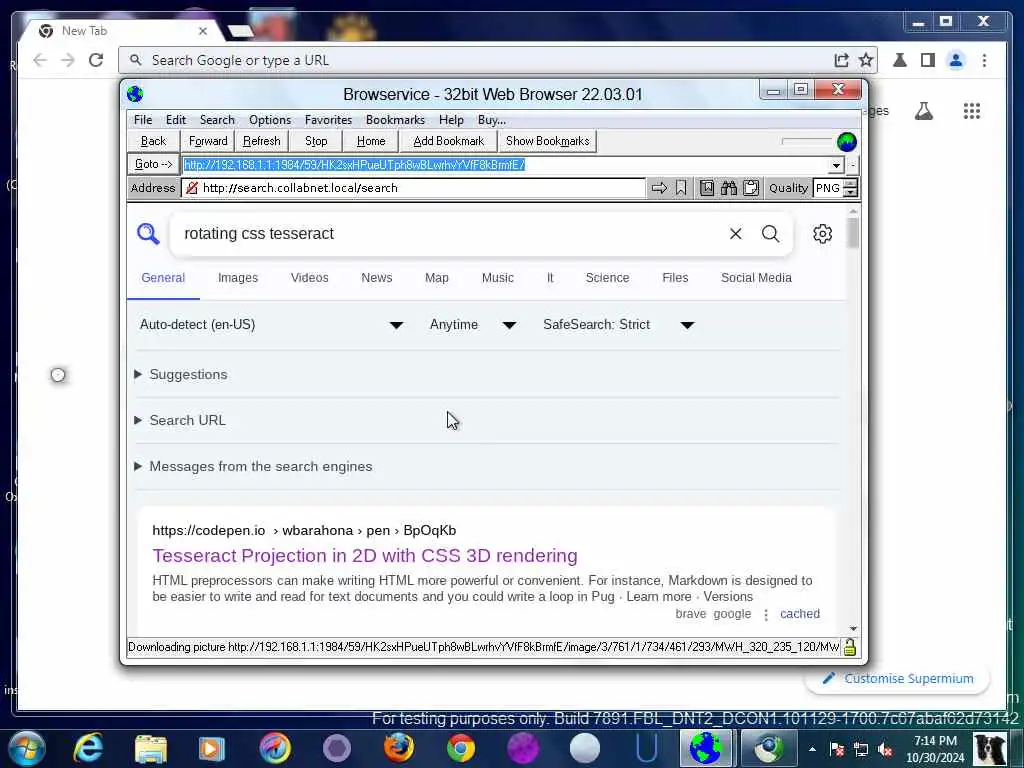Click the Refresh button in Browservice

point(261,141)
